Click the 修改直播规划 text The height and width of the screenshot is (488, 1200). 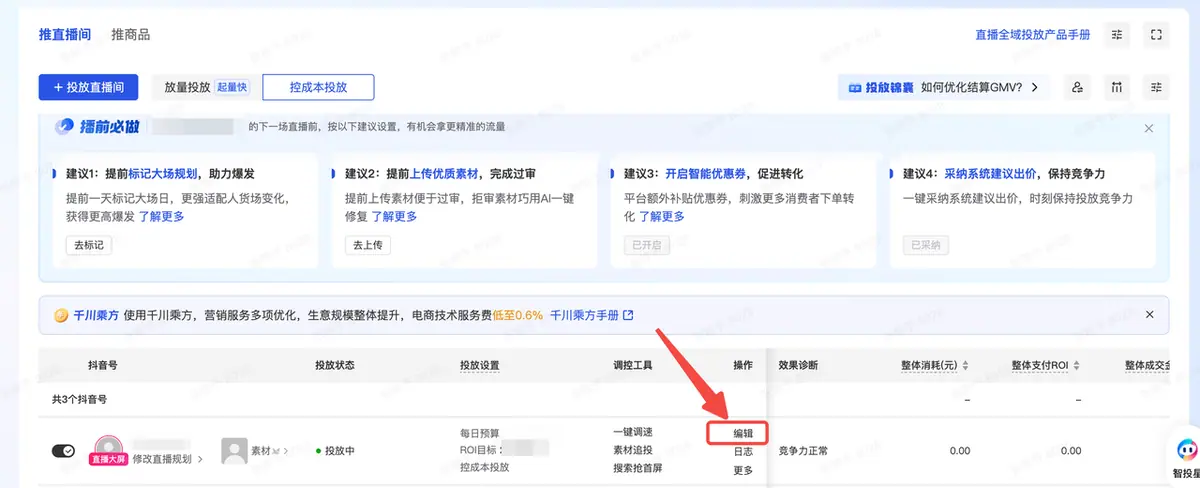(162, 460)
